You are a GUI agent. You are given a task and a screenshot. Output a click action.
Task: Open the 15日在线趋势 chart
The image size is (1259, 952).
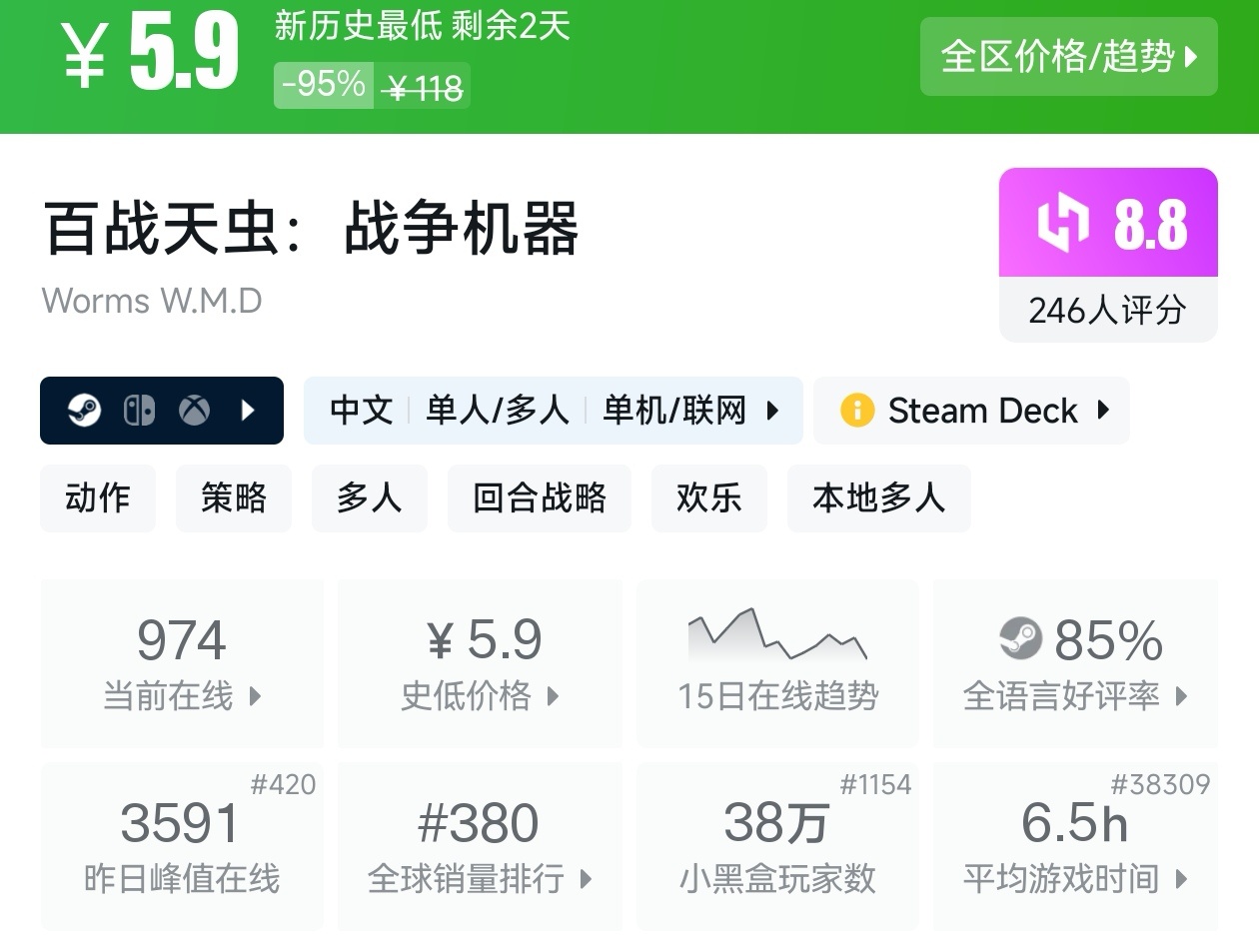click(777, 663)
